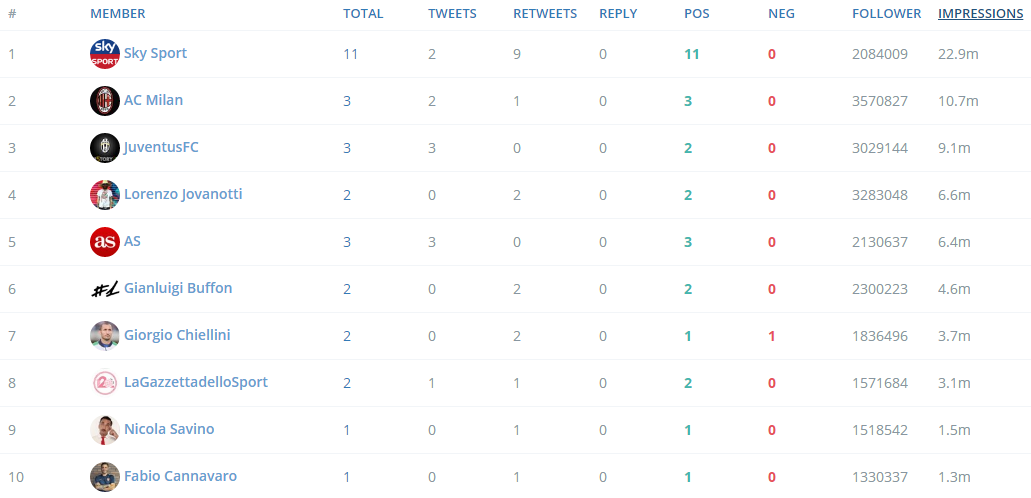The height and width of the screenshot is (498, 1031).
Task: Click Giorgio Chiellini's profile photo
Action: (x=105, y=336)
